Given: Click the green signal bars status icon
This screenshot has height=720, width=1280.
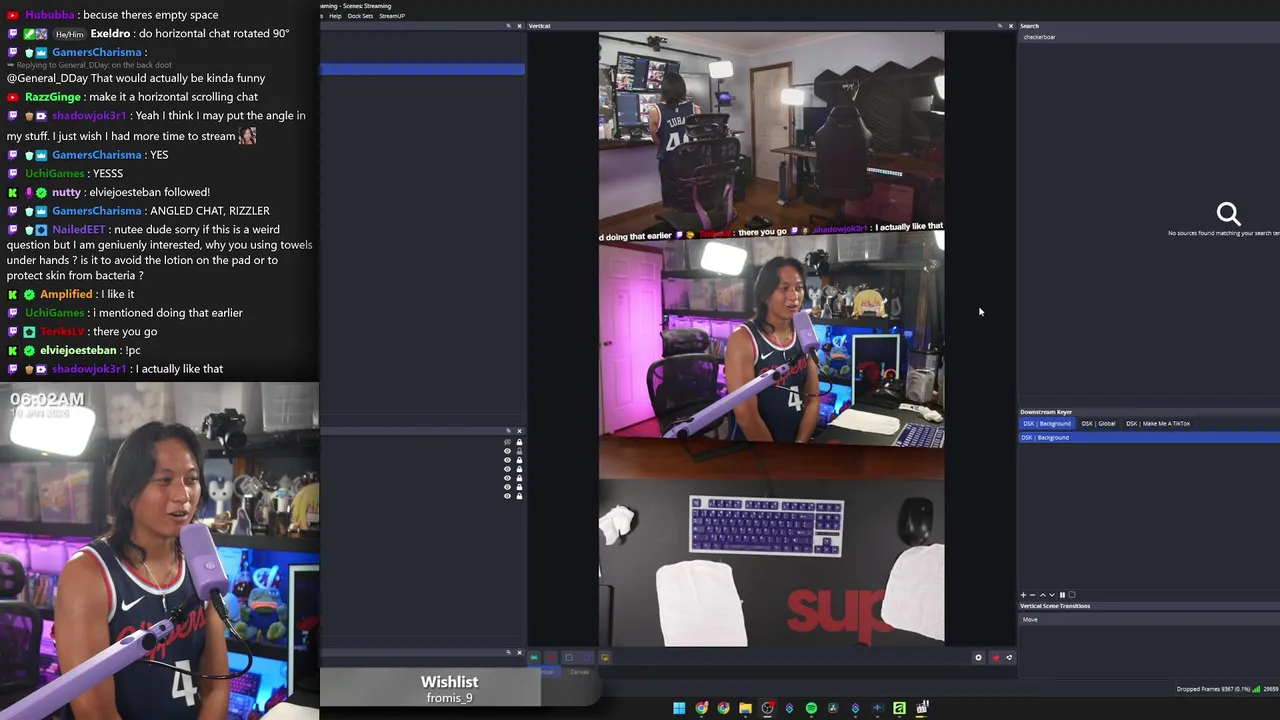Looking at the screenshot, I should 1256,689.
